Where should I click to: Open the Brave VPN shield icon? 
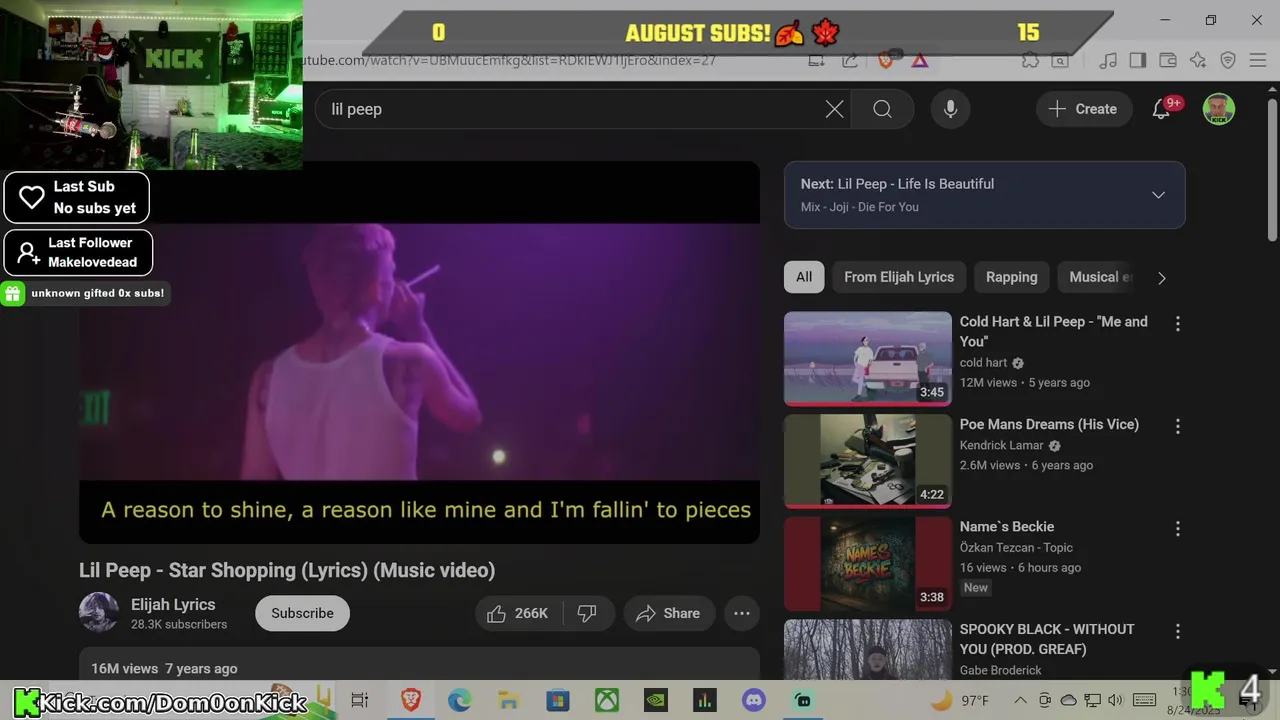[1228, 61]
